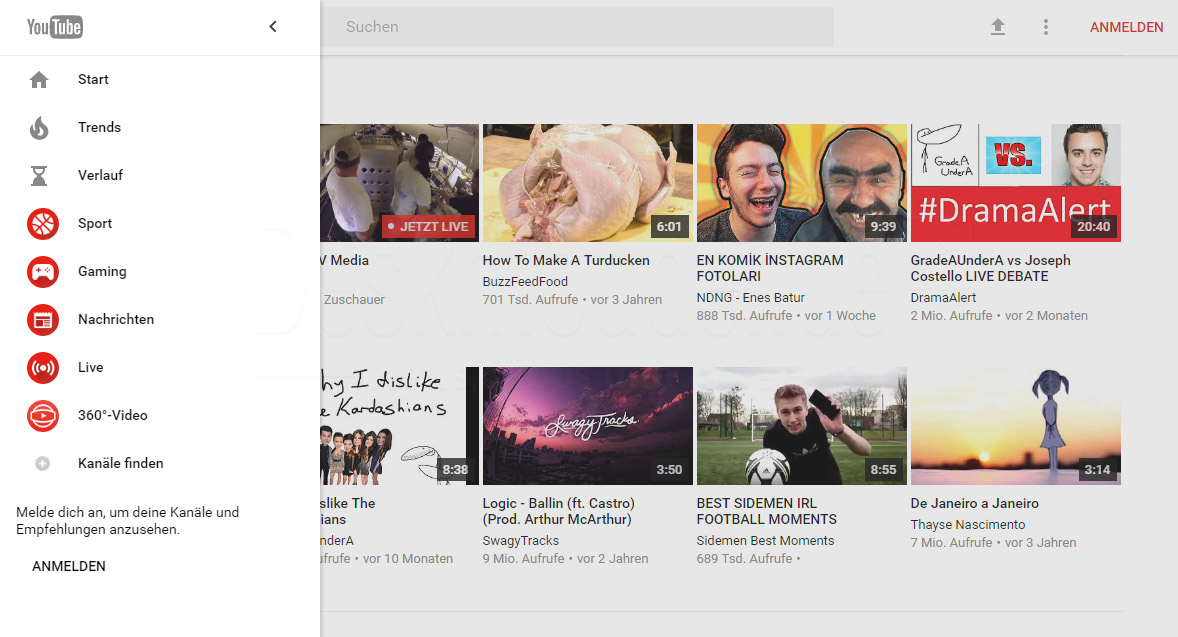
Task: Open the SwagyTracks channel link
Action: click(521, 541)
